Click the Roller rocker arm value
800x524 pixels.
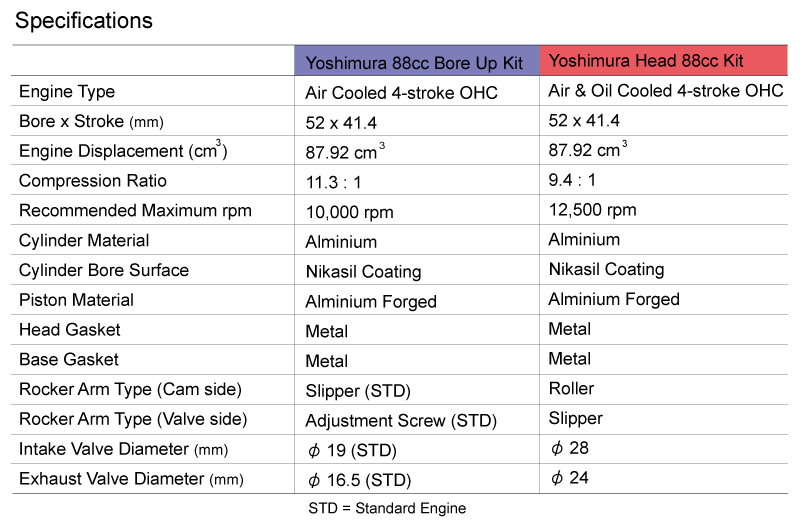coord(571,388)
